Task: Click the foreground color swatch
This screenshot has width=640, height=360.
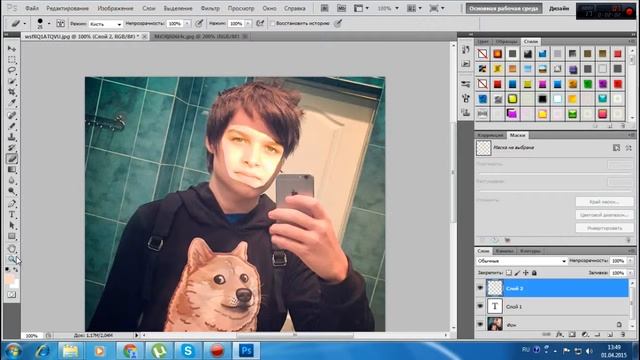Action: 9,280
